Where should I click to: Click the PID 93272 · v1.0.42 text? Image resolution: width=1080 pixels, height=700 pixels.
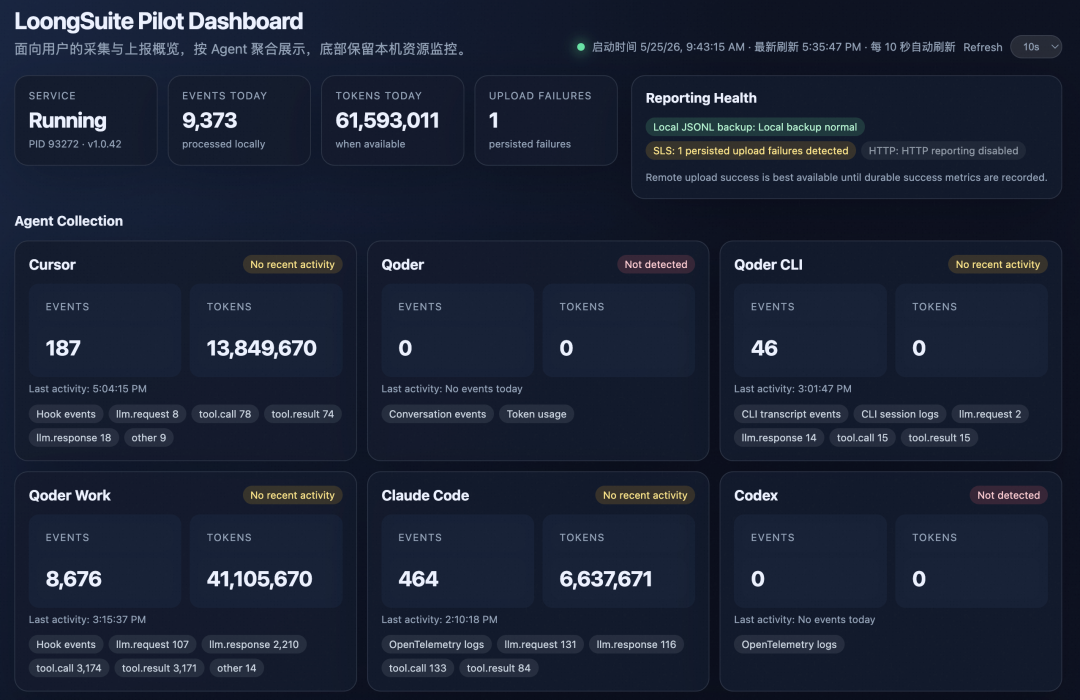(75, 144)
